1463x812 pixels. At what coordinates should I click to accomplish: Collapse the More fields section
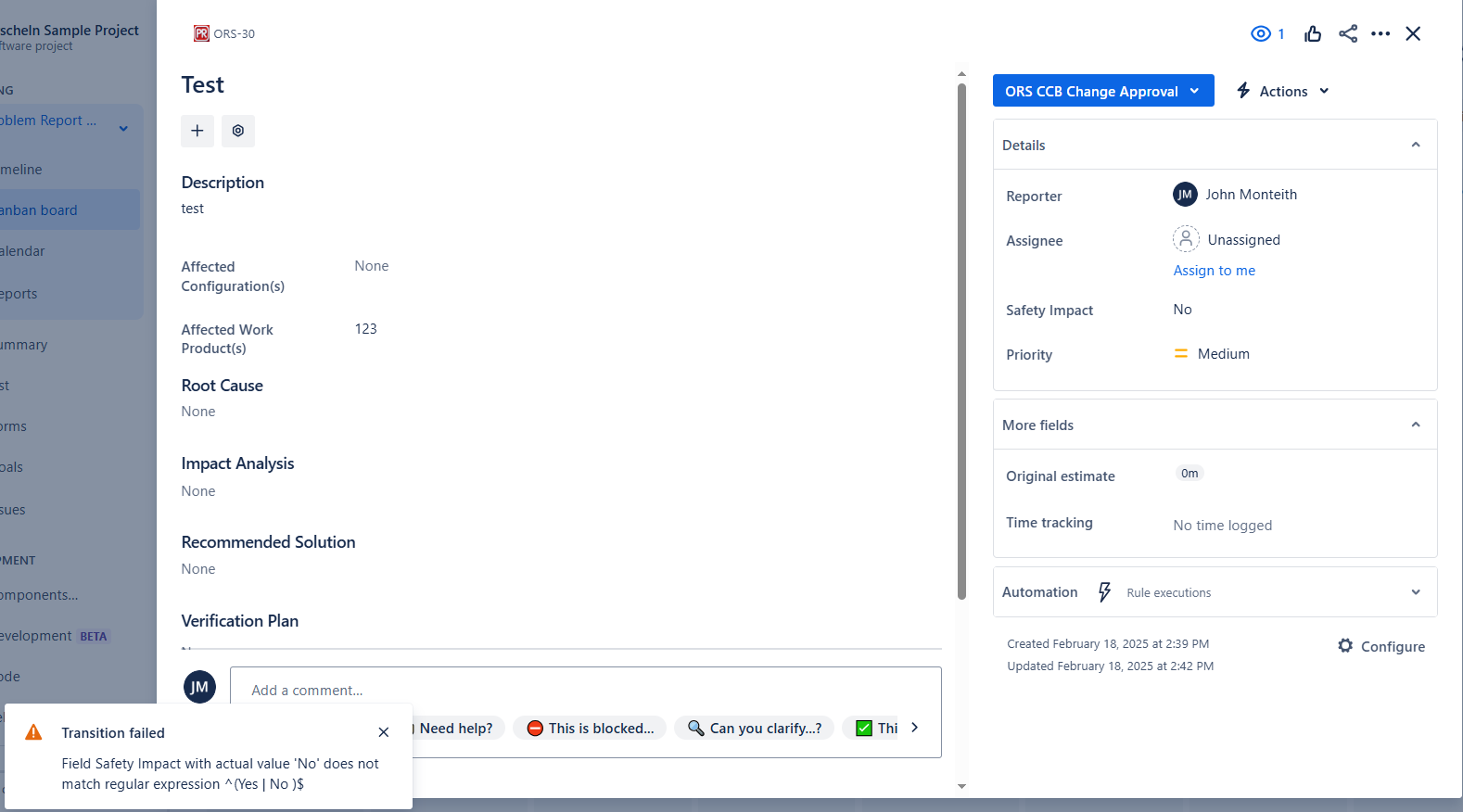1416,425
